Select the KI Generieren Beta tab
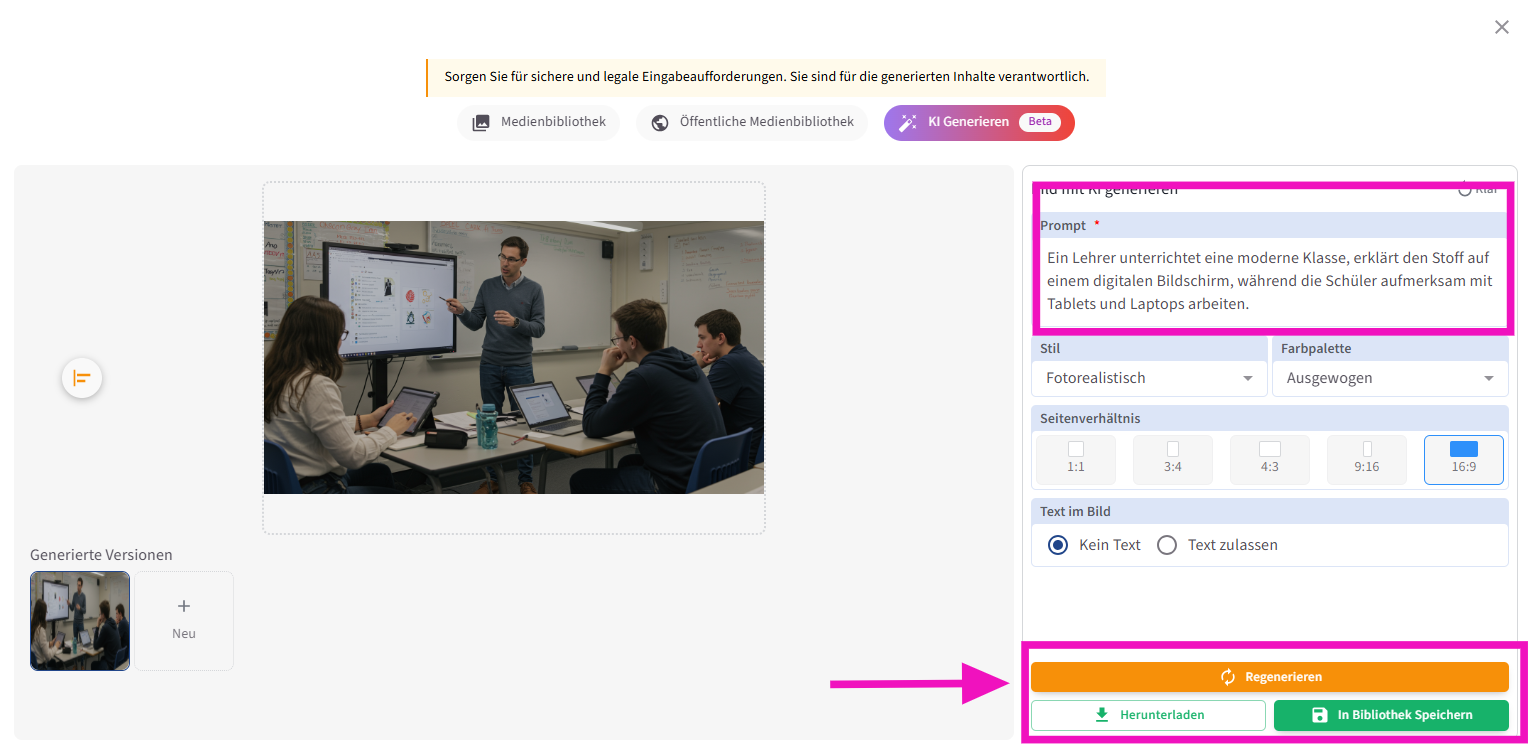Image resolution: width=1532 pixels, height=747 pixels. coord(978,122)
